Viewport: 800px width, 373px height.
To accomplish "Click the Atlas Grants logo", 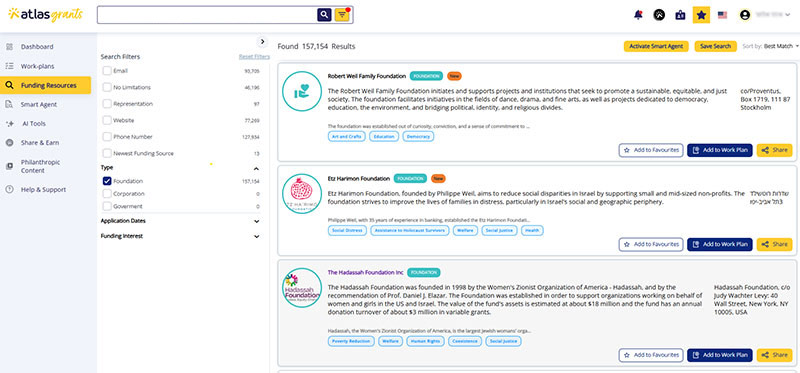I will coord(45,15).
